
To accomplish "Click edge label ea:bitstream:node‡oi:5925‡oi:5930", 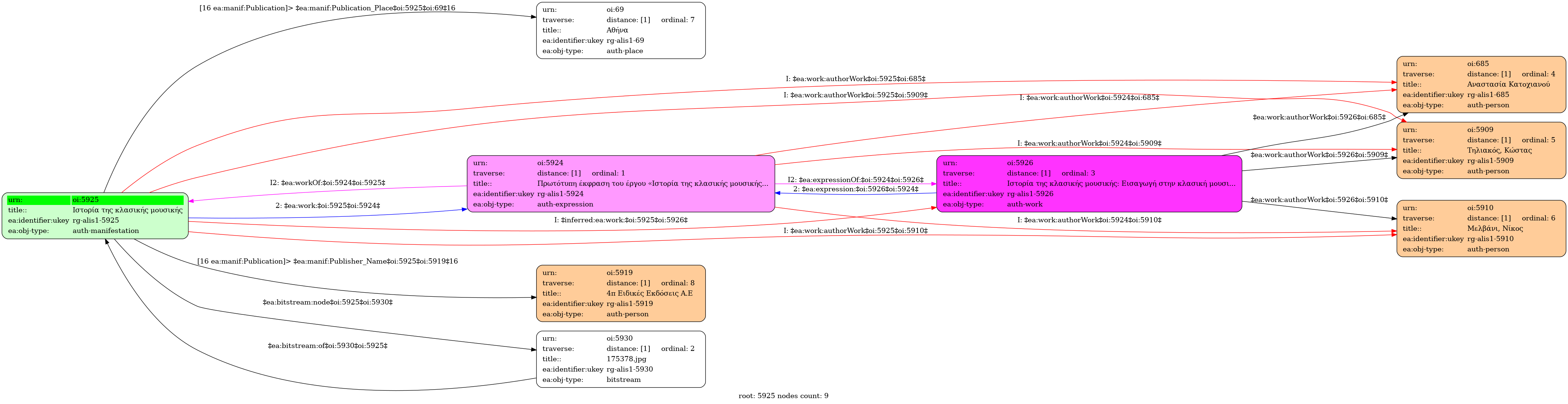I will point(327,302).
